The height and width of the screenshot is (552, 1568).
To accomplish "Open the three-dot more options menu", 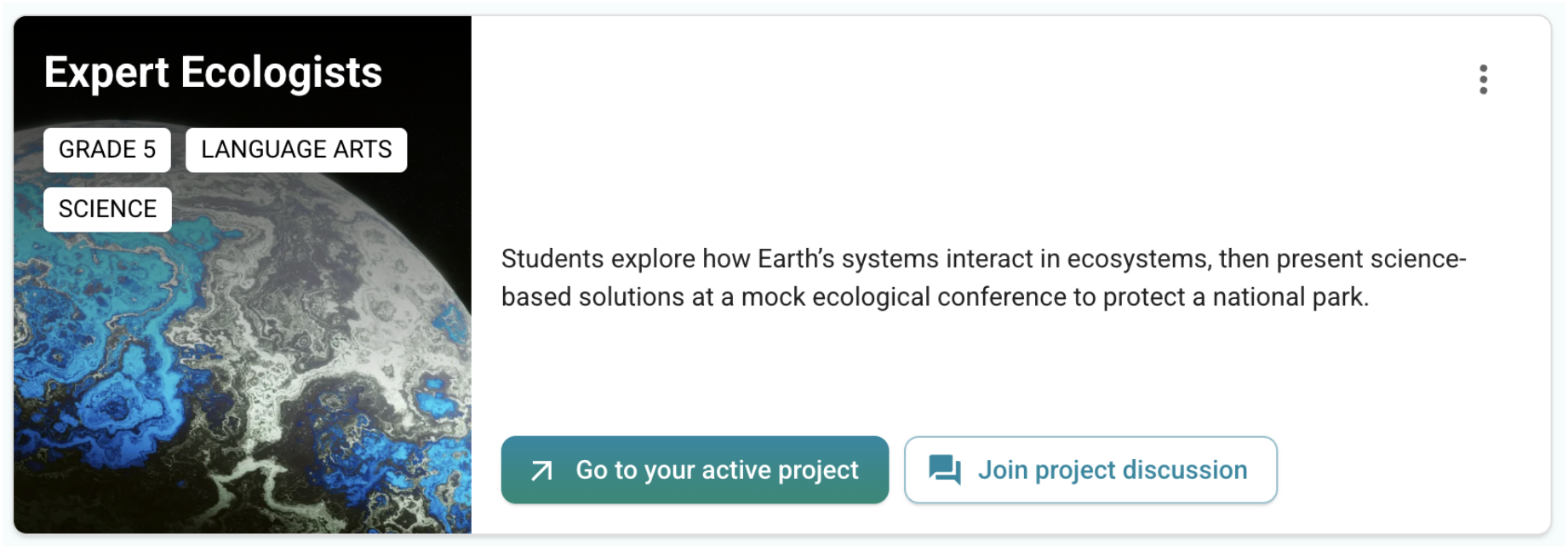I will (1483, 79).
